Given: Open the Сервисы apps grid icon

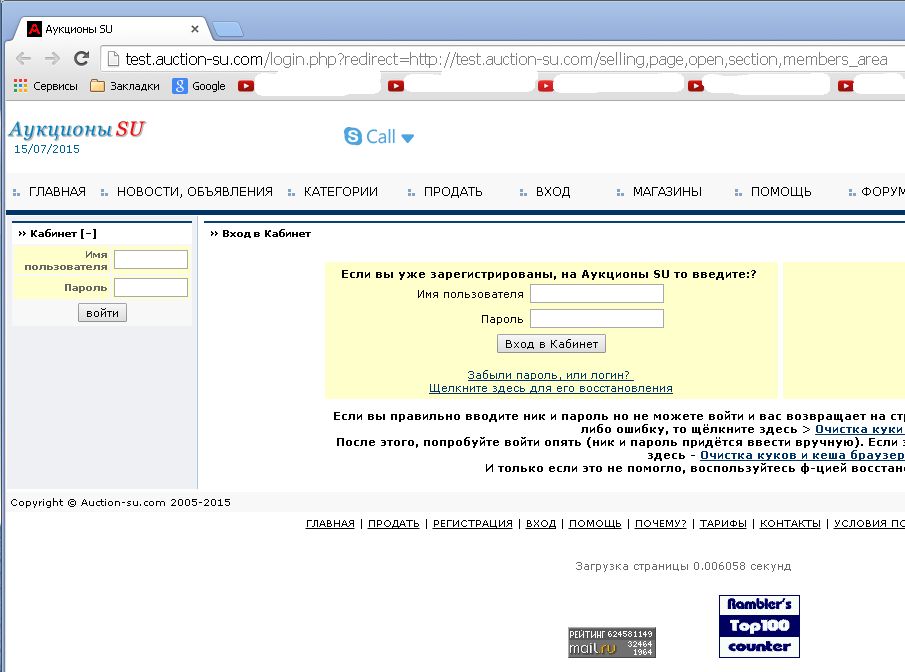Looking at the screenshot, I should click(20, 86).
